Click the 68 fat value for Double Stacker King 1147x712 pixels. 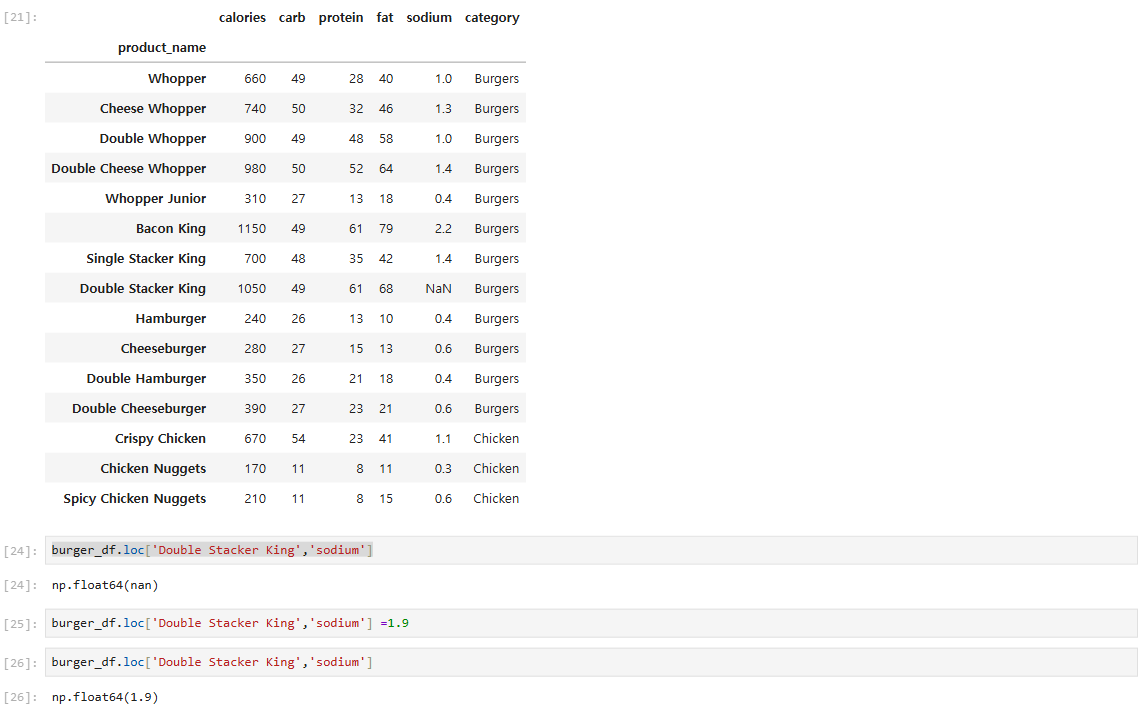[x=386, y=288]
